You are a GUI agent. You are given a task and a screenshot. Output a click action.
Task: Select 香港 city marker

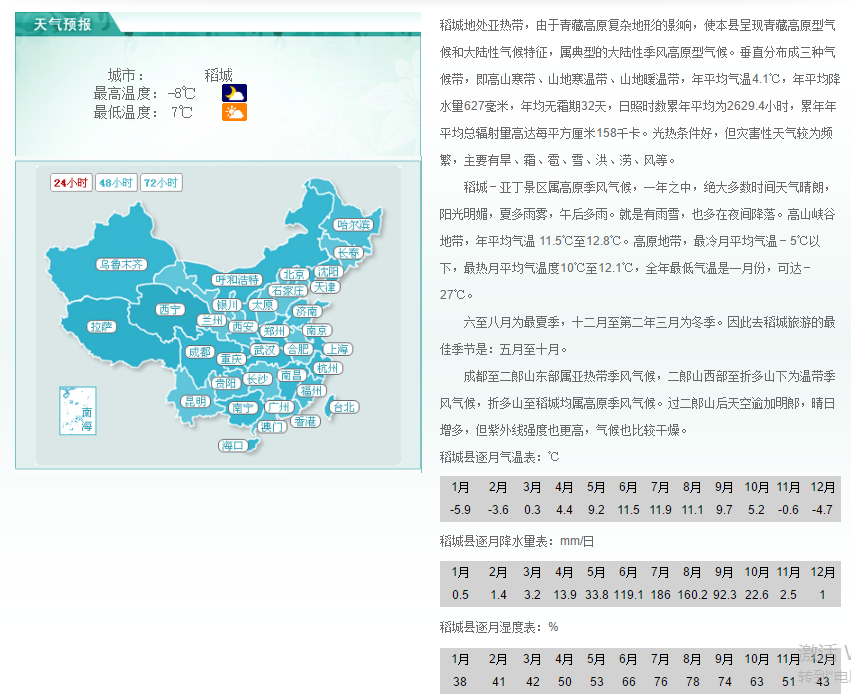(x=305, y=422)
